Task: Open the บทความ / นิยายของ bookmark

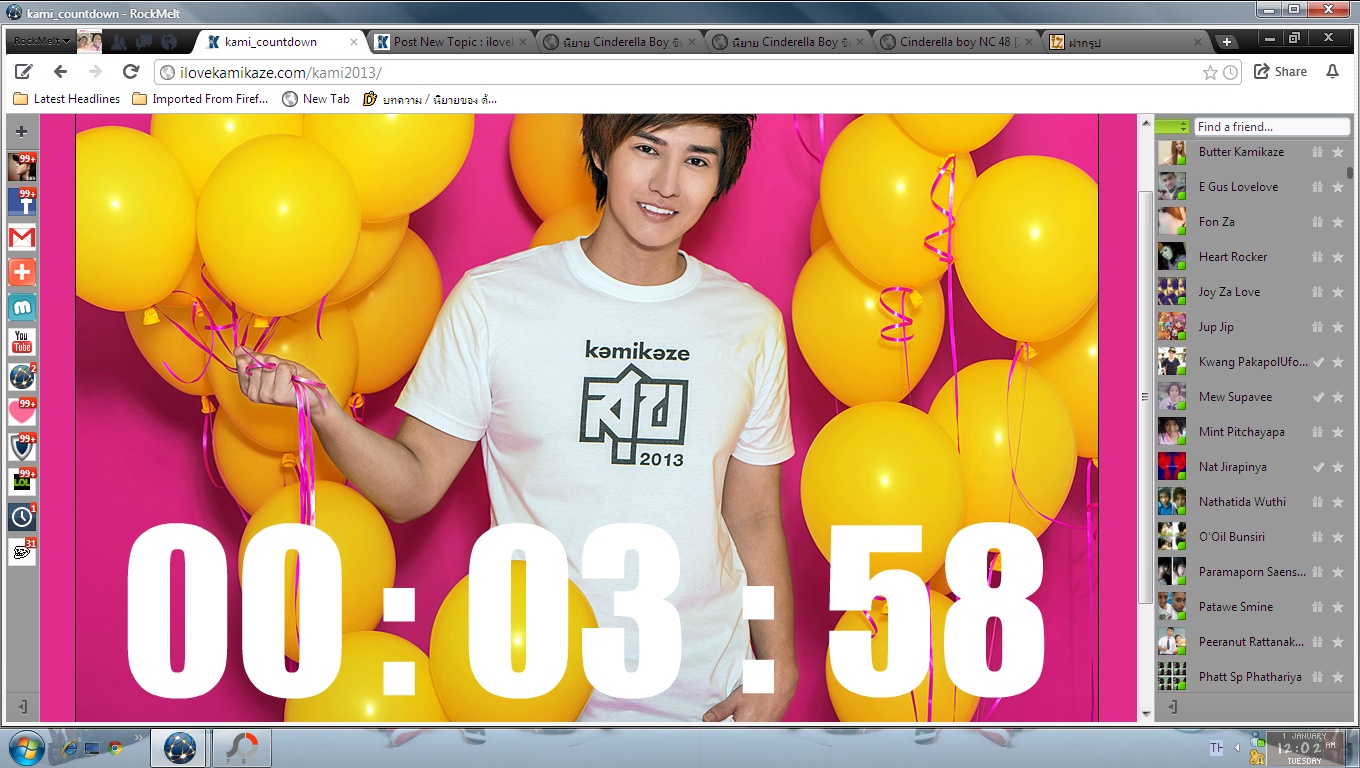Action: (430, 99)
